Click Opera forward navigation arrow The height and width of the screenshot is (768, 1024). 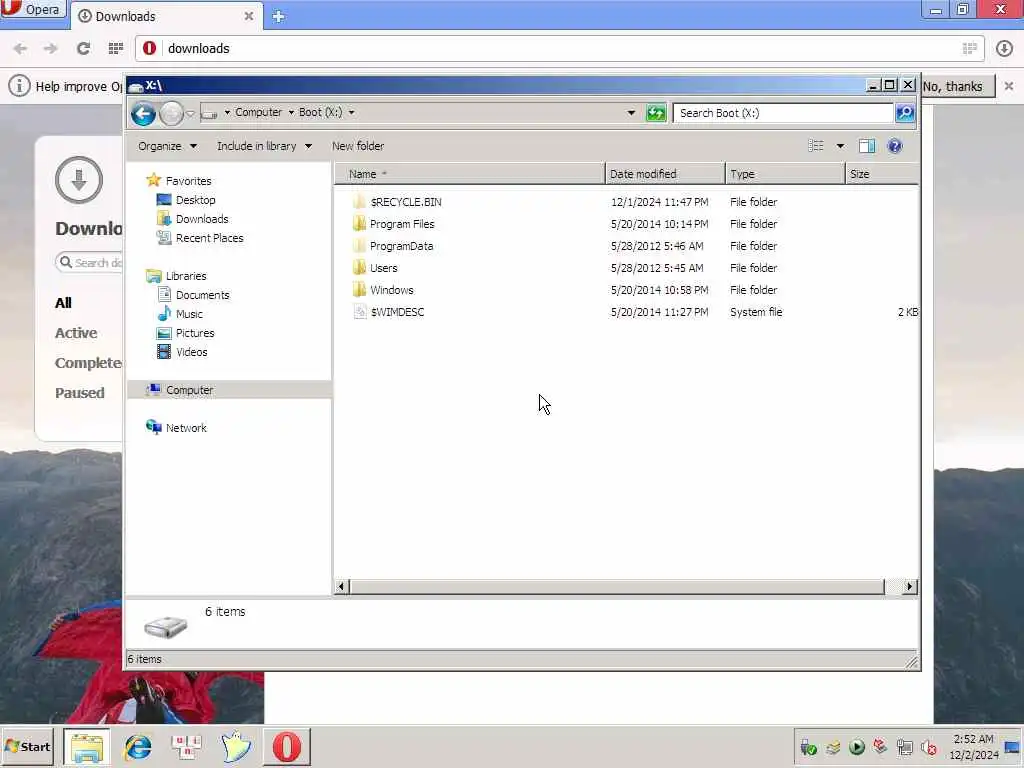pos(50,48)
